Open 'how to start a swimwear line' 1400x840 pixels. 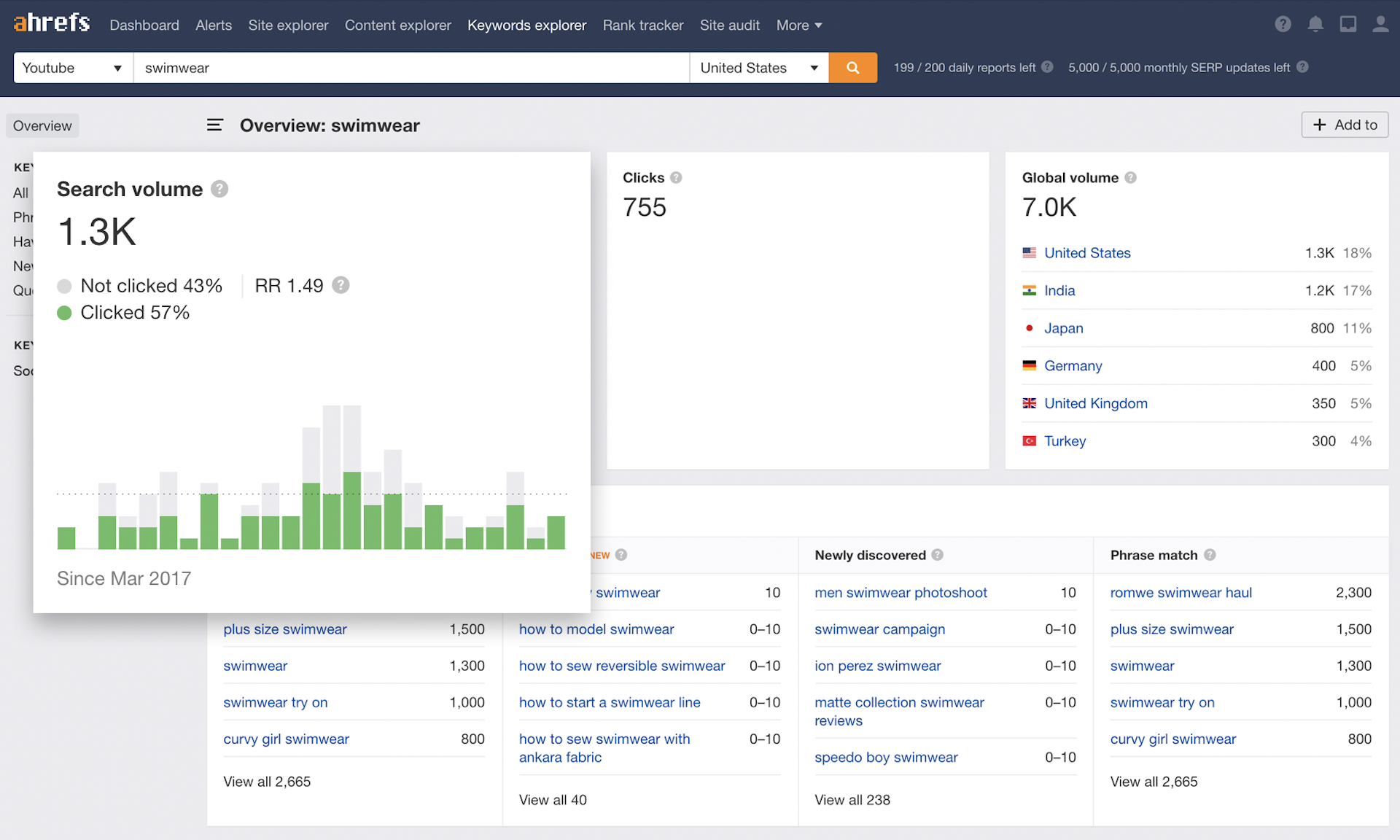click(x=610, y=702)
